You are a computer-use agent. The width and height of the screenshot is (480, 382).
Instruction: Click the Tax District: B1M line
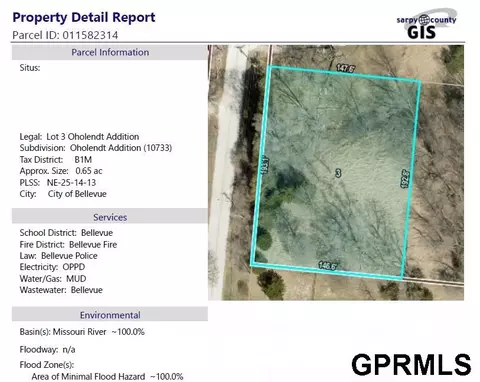[x=56, y=160]
